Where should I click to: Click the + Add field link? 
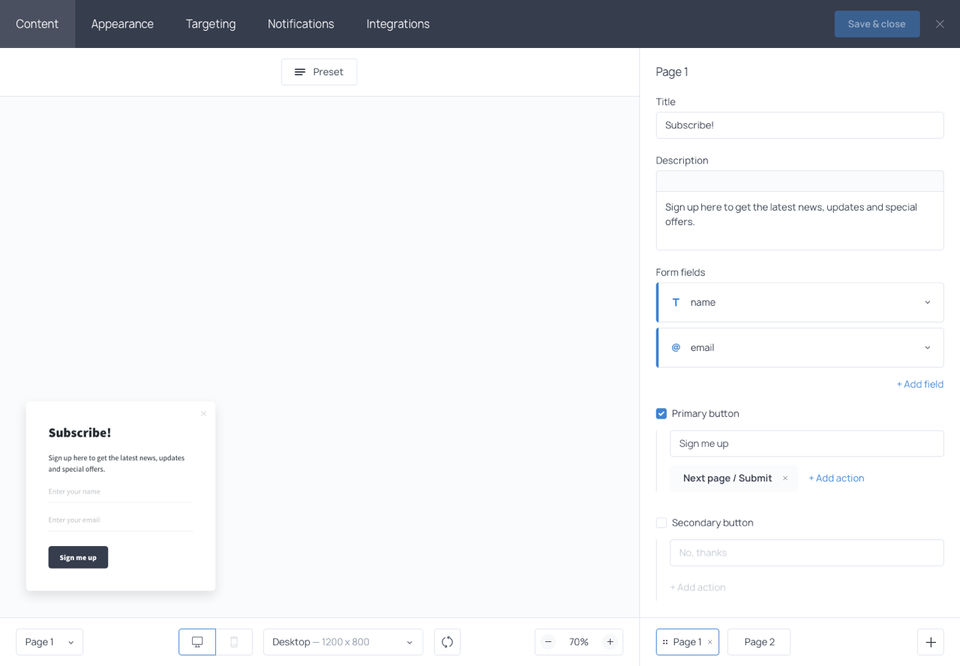tap(920, 384)
